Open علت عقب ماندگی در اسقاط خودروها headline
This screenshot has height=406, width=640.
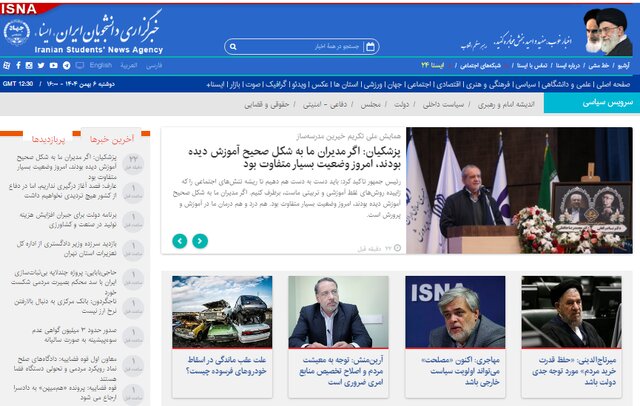[226, 366]
